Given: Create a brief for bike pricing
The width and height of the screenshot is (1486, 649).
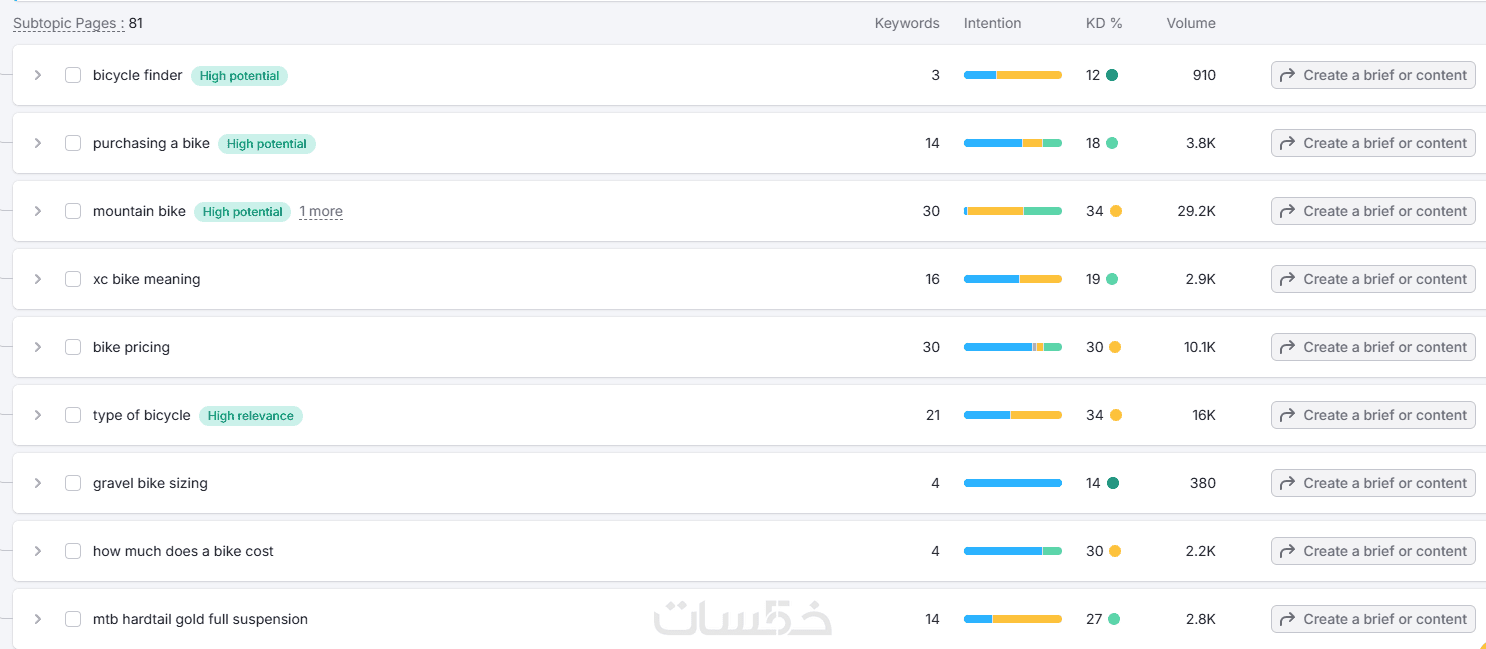Looking at the screenshot, I should [1373, 347].
